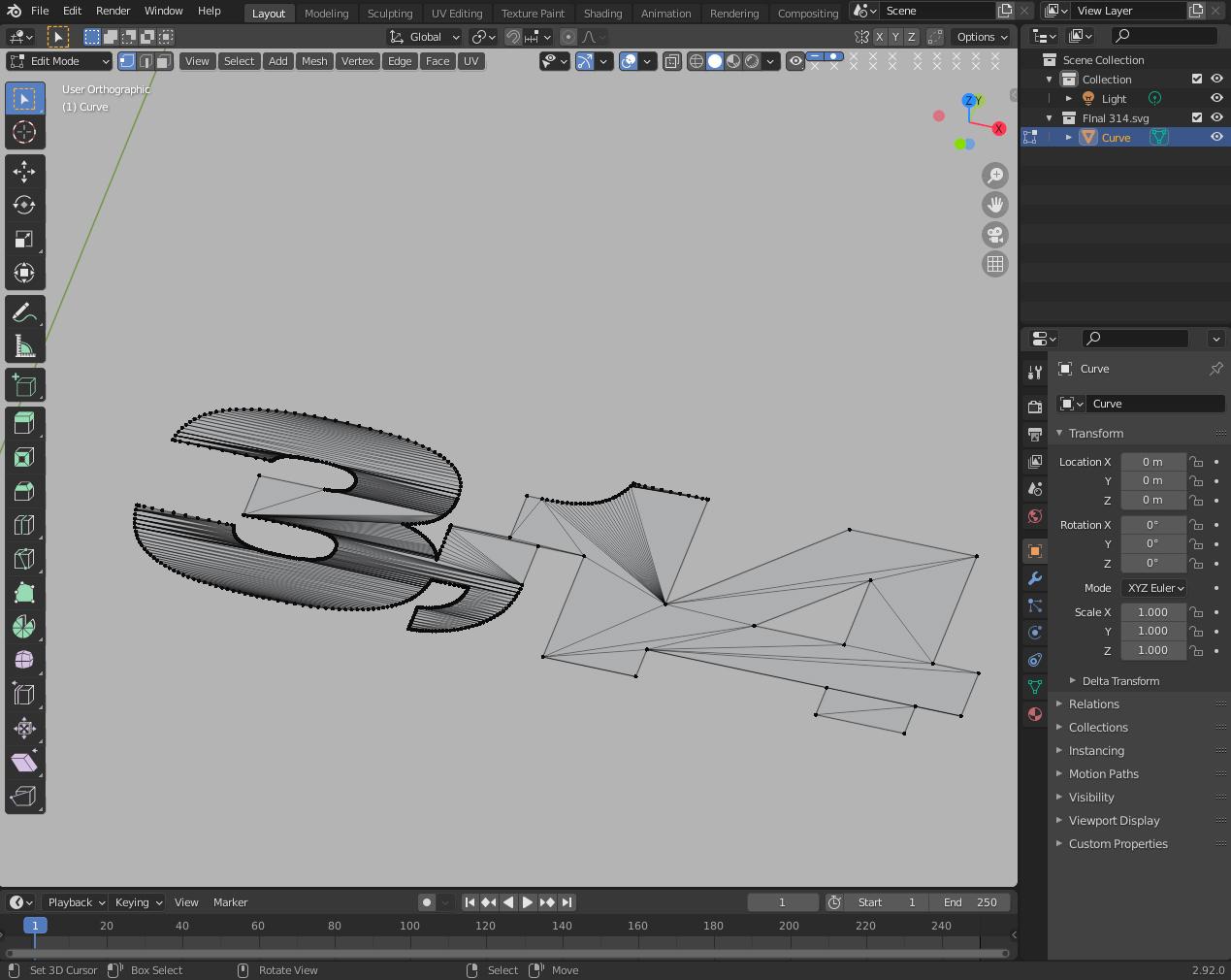Open the Material properties tab

pyautogui.click(x=1035, y=714)
